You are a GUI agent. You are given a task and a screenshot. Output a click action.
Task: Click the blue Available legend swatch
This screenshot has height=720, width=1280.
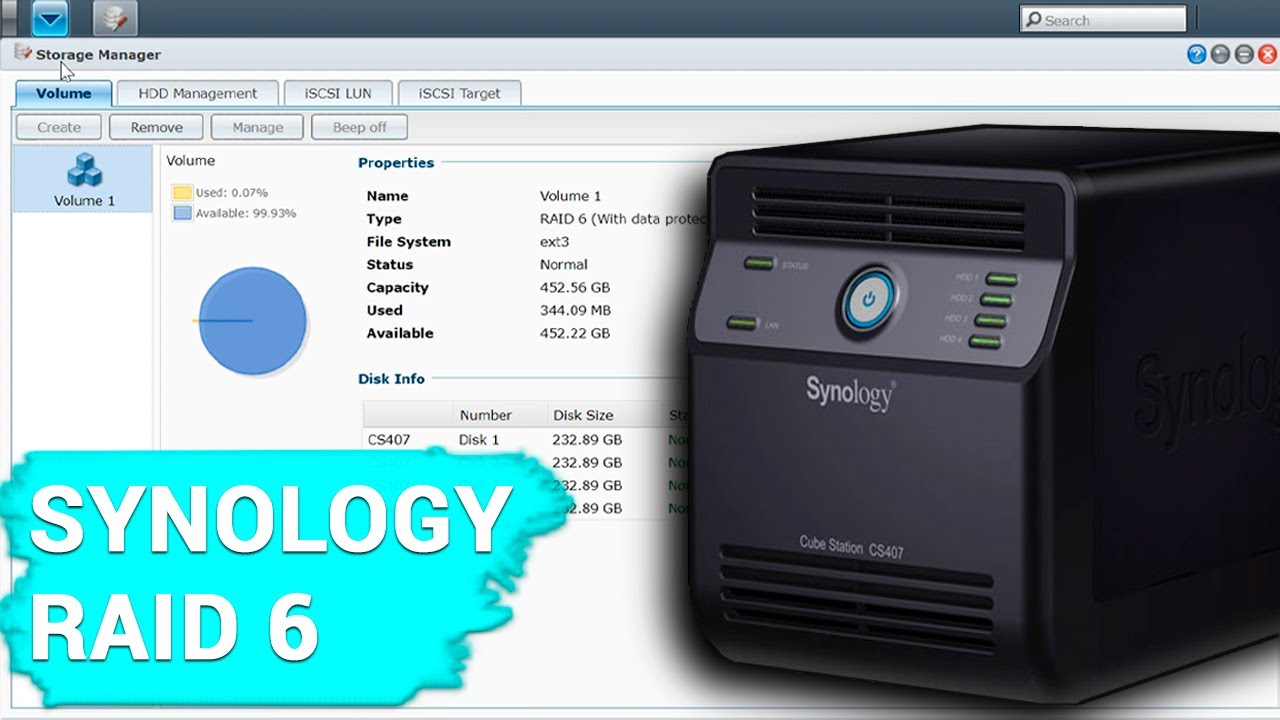[182, 213]
